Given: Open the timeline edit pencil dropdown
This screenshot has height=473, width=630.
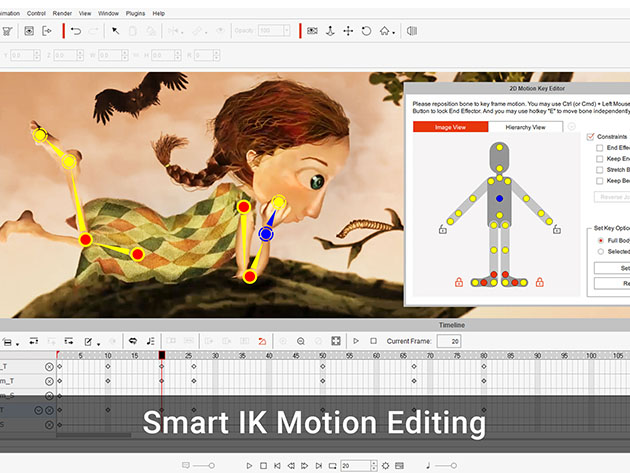Looking at the screenshot, I should point(98,344).
